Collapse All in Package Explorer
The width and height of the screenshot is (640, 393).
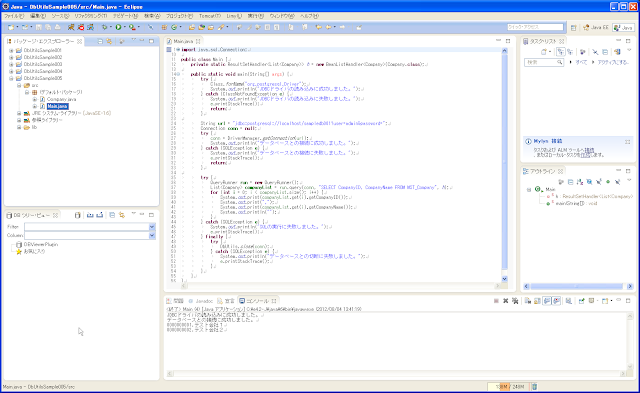(x=100, y=41)
